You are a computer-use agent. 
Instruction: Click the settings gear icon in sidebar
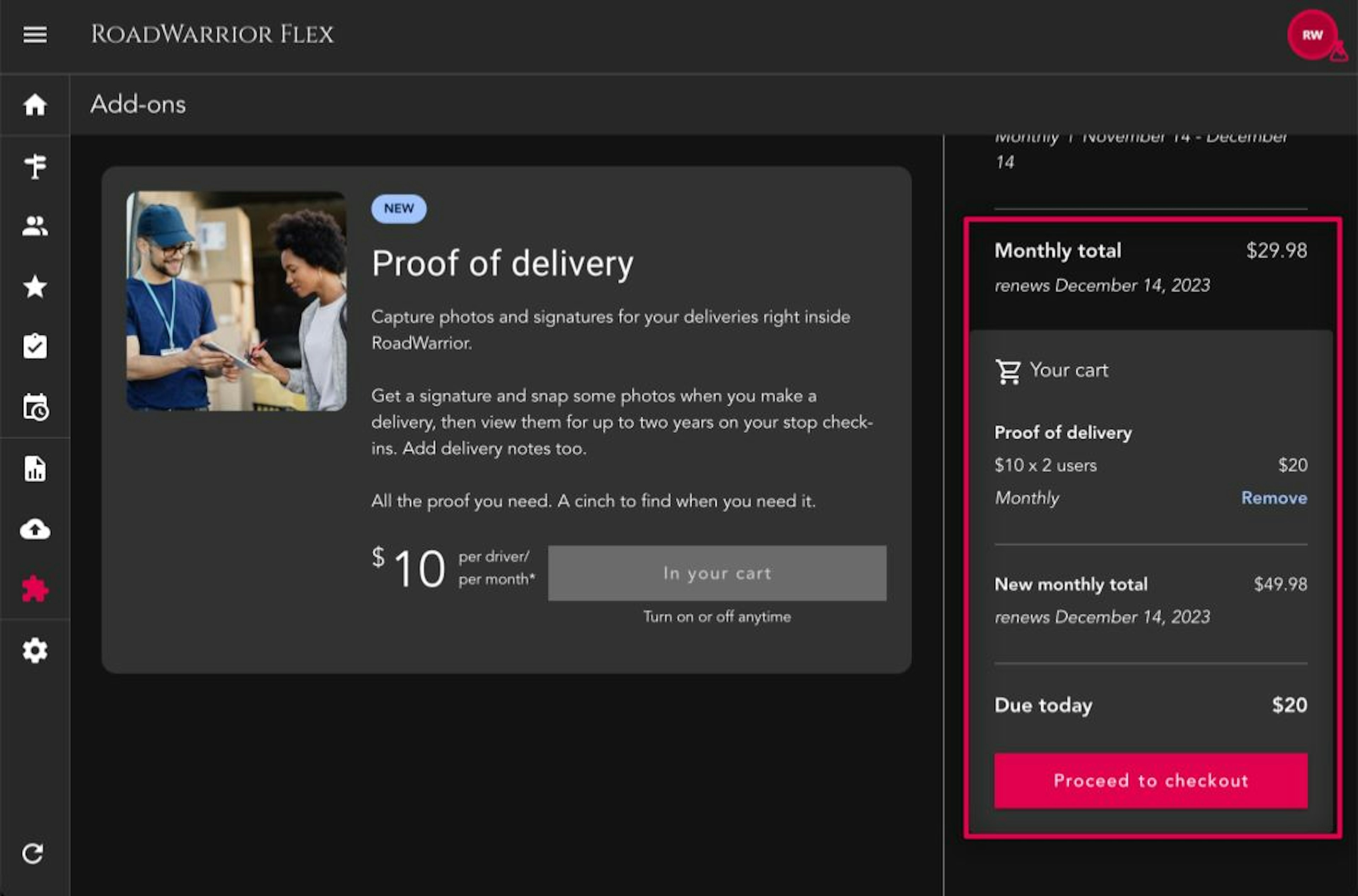(35, 651)
